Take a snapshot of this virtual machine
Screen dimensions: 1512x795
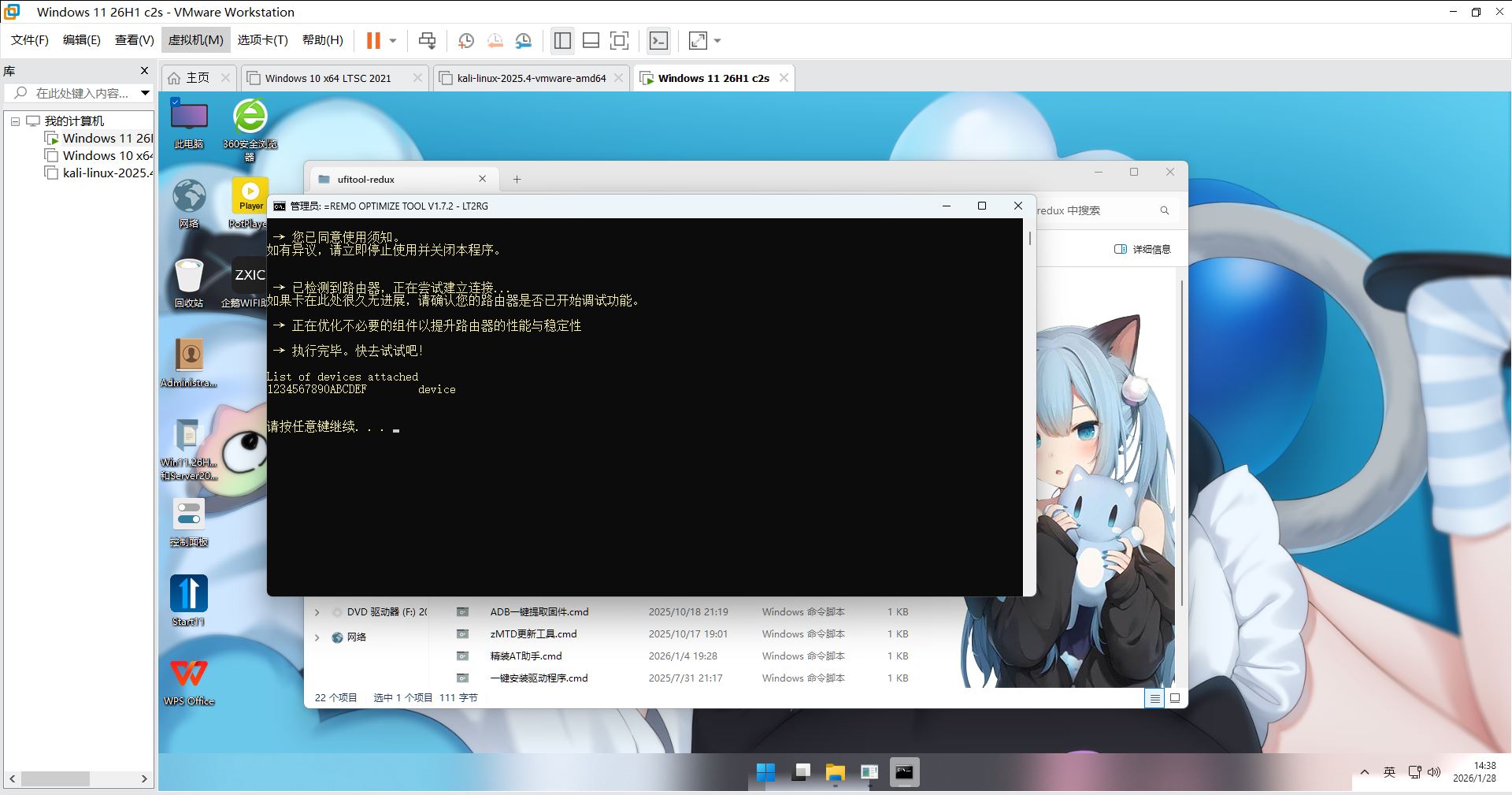point(466,40)
